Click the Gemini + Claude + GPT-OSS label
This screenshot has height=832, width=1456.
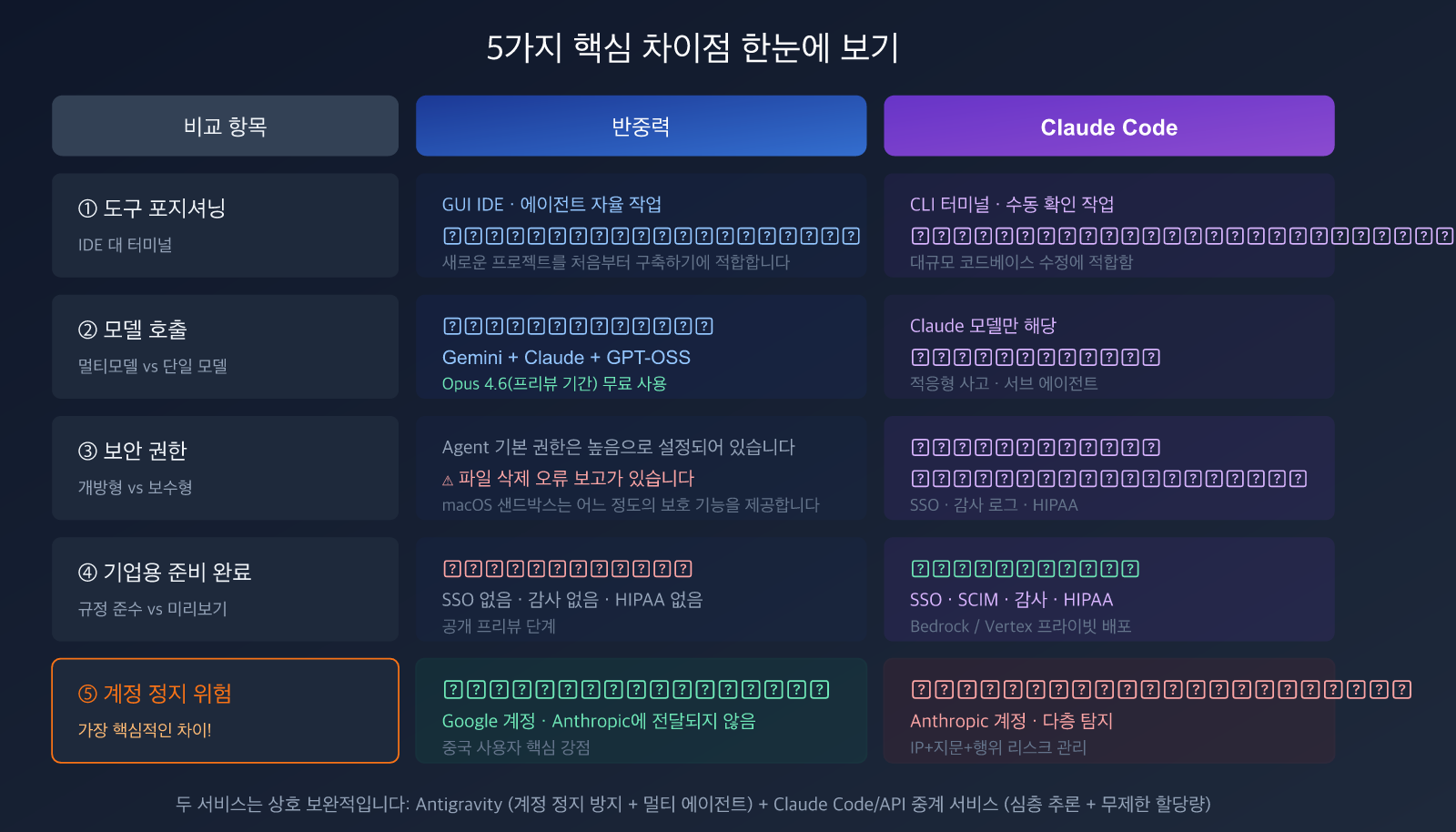(x=565, y=358)
